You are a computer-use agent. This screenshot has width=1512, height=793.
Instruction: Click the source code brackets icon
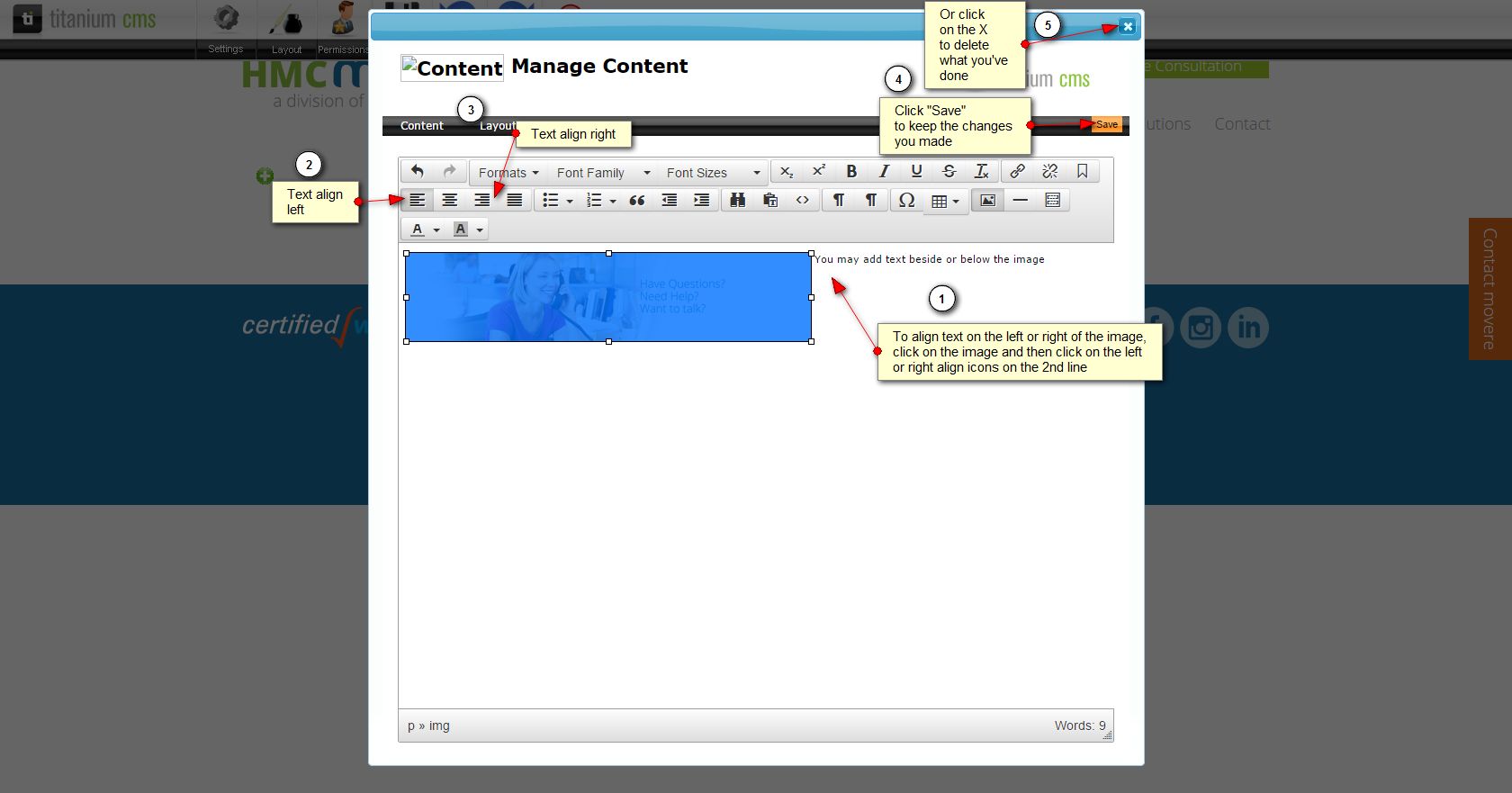802,200
